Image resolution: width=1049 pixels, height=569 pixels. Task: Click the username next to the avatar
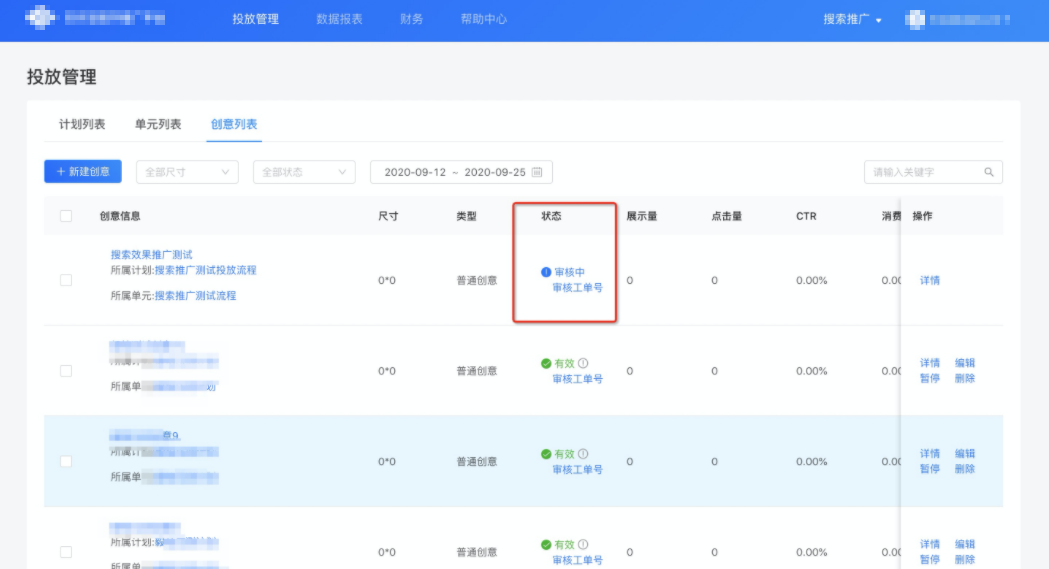coord(969,19)
